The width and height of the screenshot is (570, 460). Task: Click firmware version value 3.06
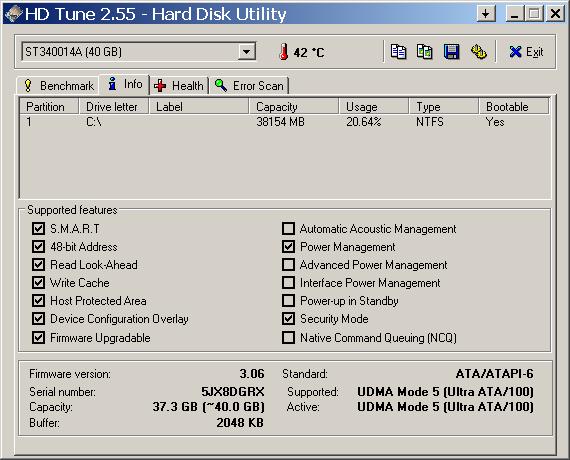252,373
